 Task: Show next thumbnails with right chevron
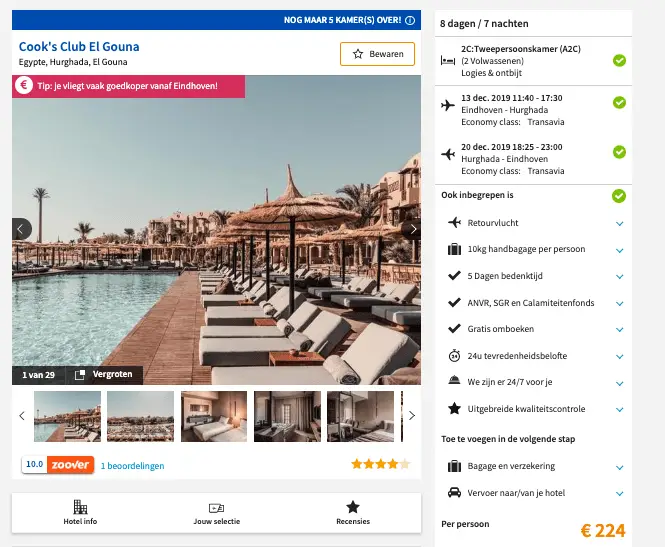(x=411, y=416)
